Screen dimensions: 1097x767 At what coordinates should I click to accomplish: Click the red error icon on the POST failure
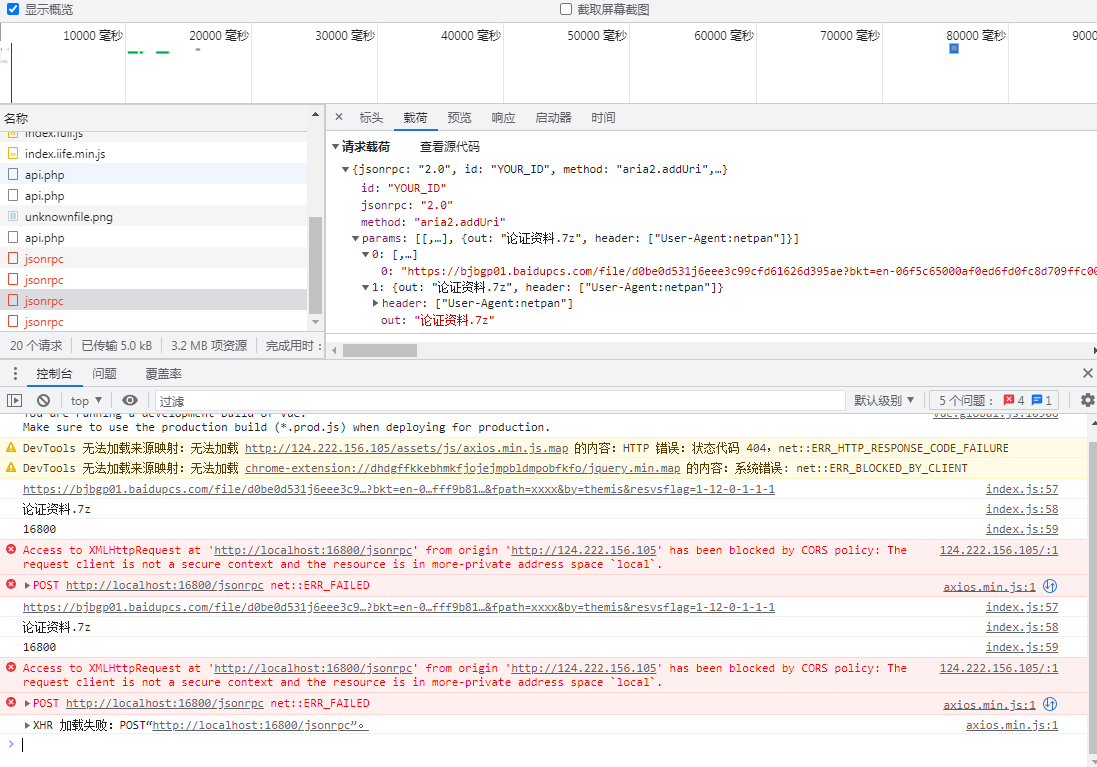click(x=11, y=586)
